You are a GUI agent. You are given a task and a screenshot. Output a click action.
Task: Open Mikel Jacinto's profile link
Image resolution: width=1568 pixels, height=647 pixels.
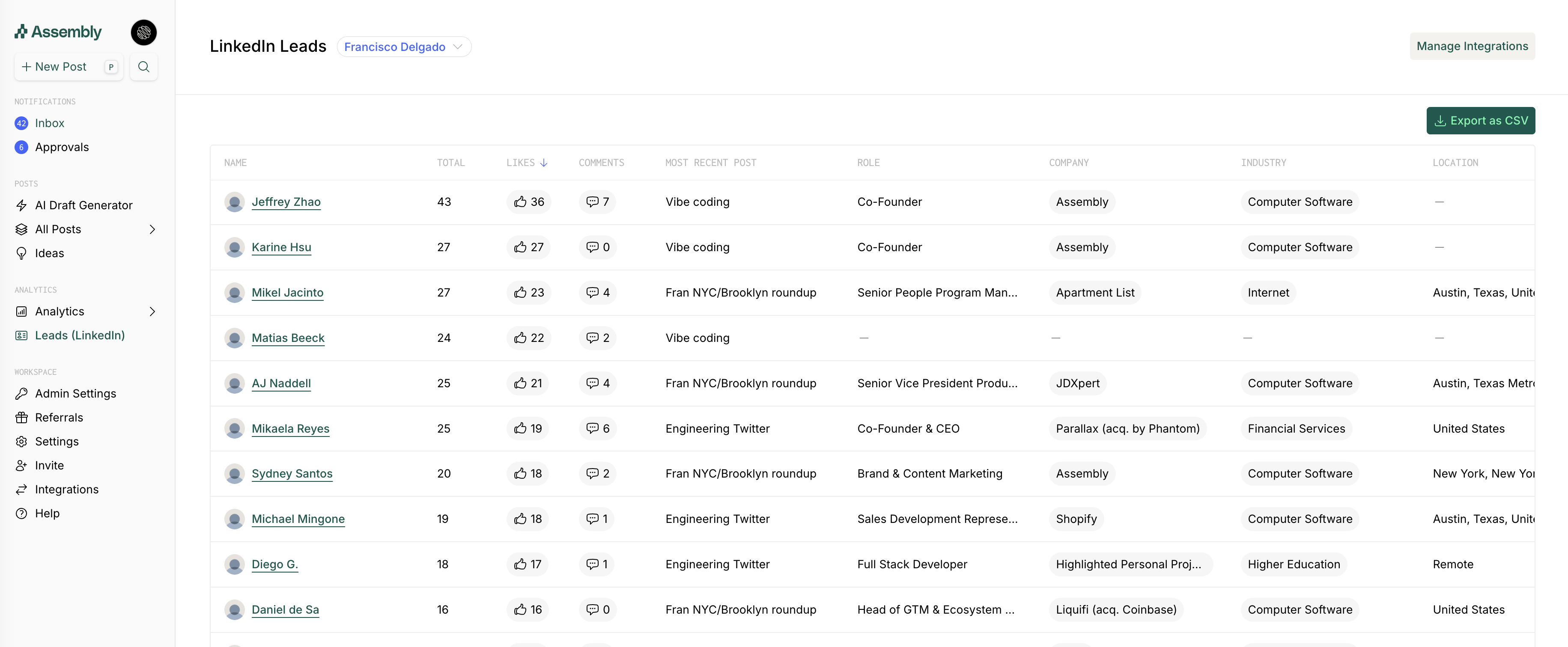point(287,293)
